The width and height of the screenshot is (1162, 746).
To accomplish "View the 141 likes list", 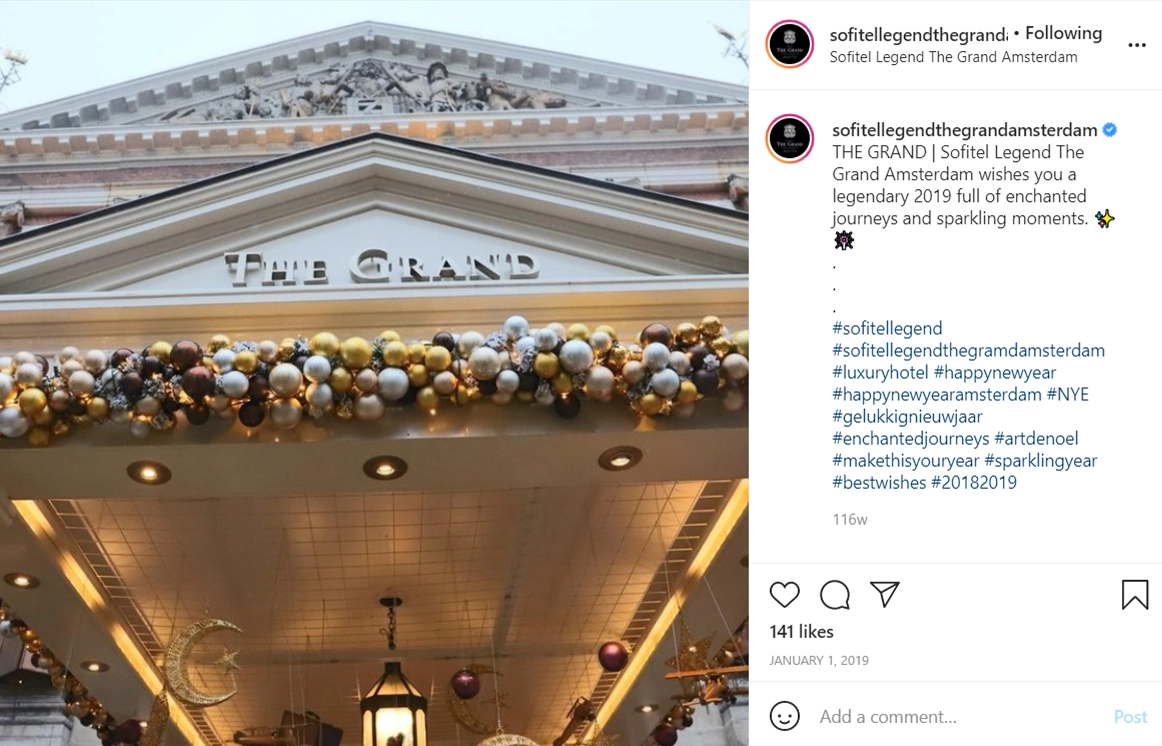I will (801, 632).
